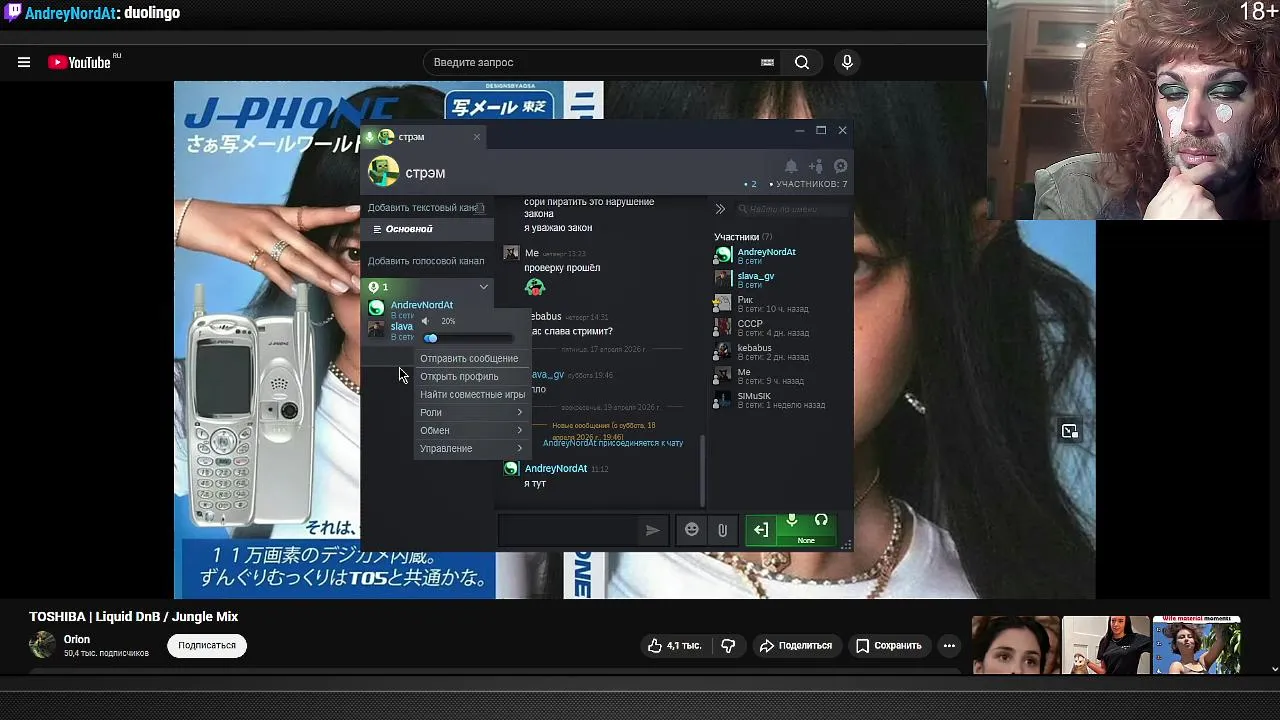
Task: Click invite friend icon in chat header
Action: [x=815, y=166]
